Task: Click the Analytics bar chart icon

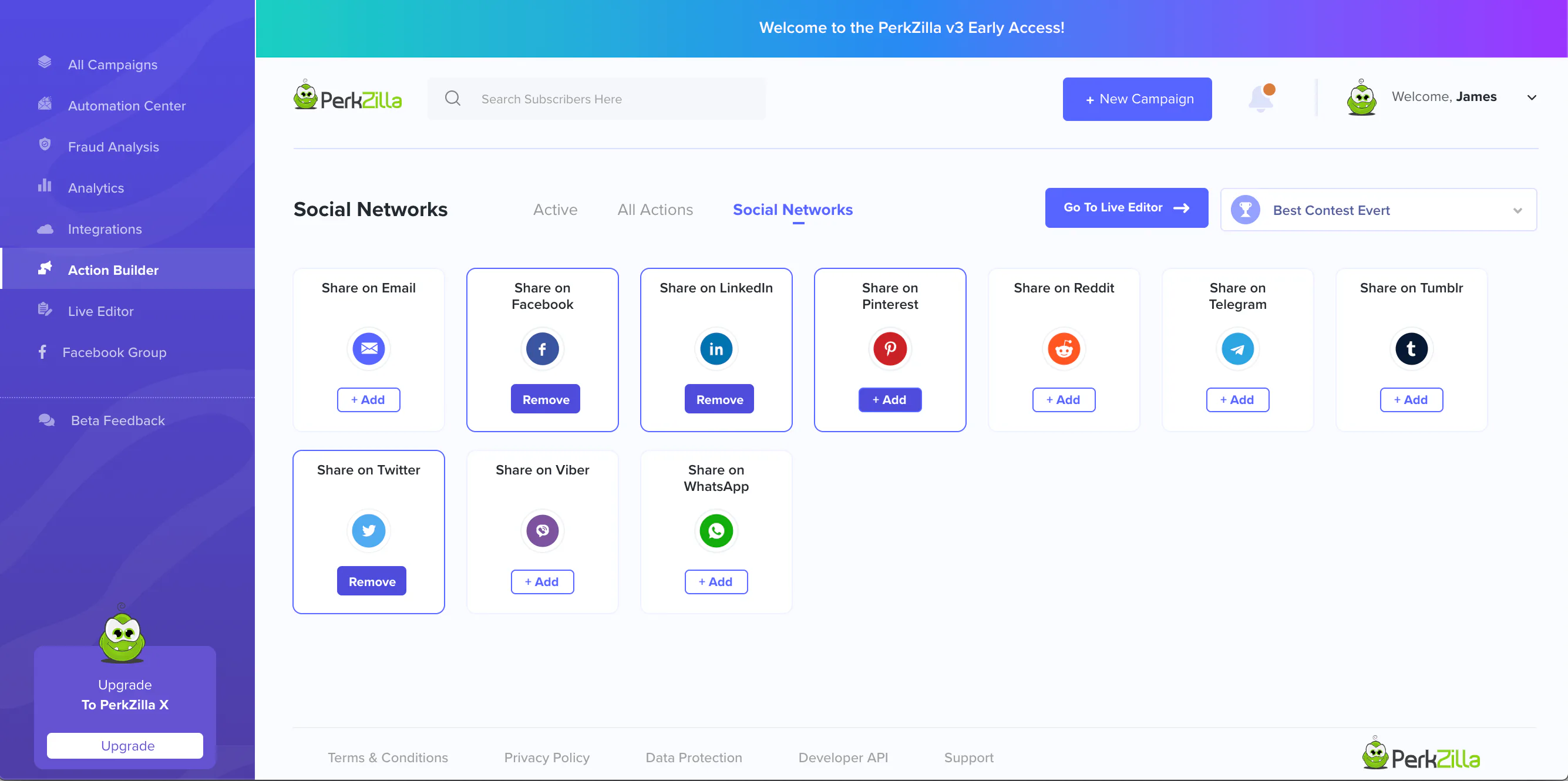Action: 45,186
